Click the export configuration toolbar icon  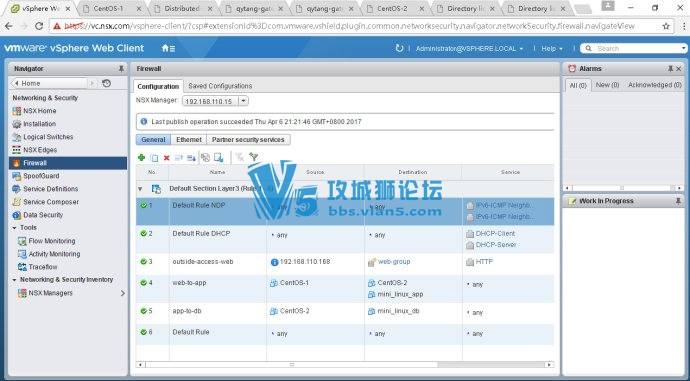(x=219, y=157)
